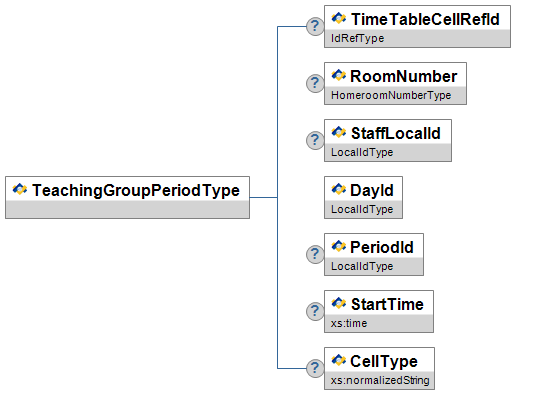Select the TeachingGroupPeriodType root node
This screenshot has height=394, width=533.
(127, 198)
